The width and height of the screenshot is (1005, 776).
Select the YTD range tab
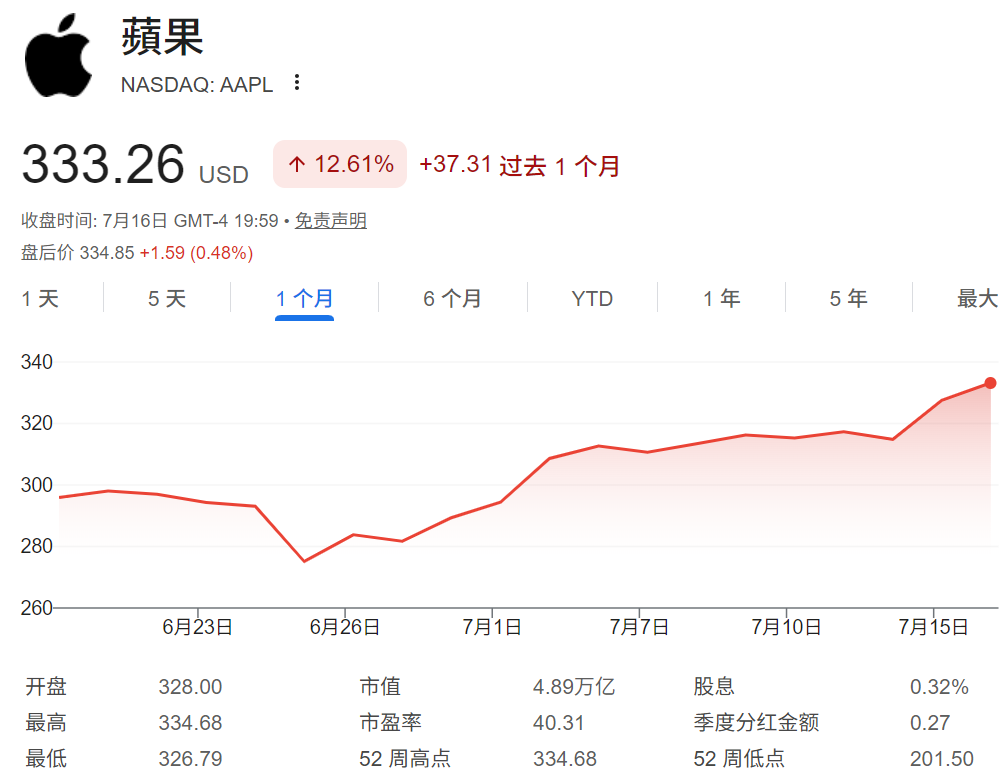click(x=592, y=299)
